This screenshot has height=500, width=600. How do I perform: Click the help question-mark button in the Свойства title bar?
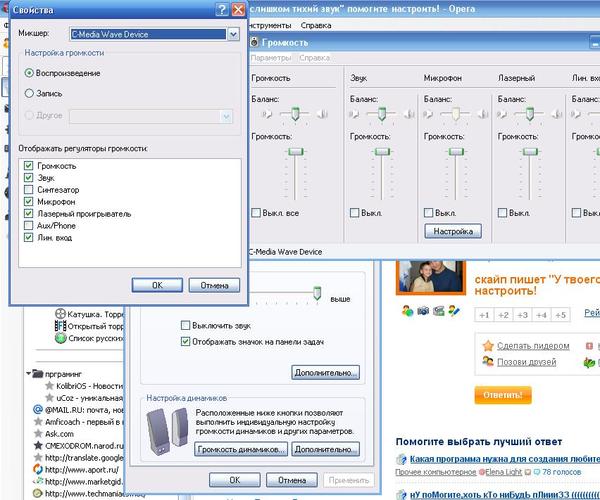[222, 10]
